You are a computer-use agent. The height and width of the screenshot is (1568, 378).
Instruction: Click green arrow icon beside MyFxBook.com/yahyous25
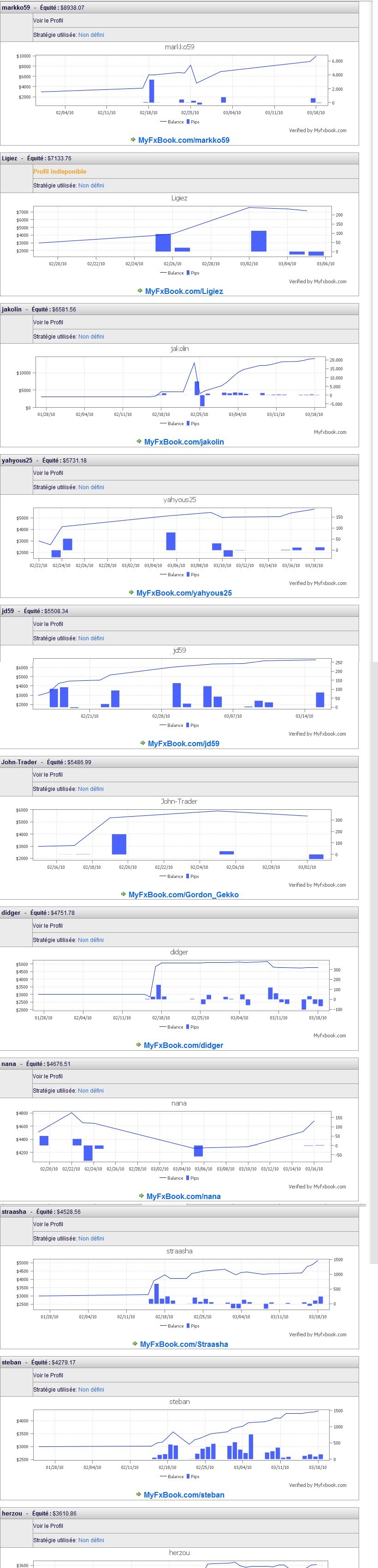pyautogui.click(x=131, y=592)
